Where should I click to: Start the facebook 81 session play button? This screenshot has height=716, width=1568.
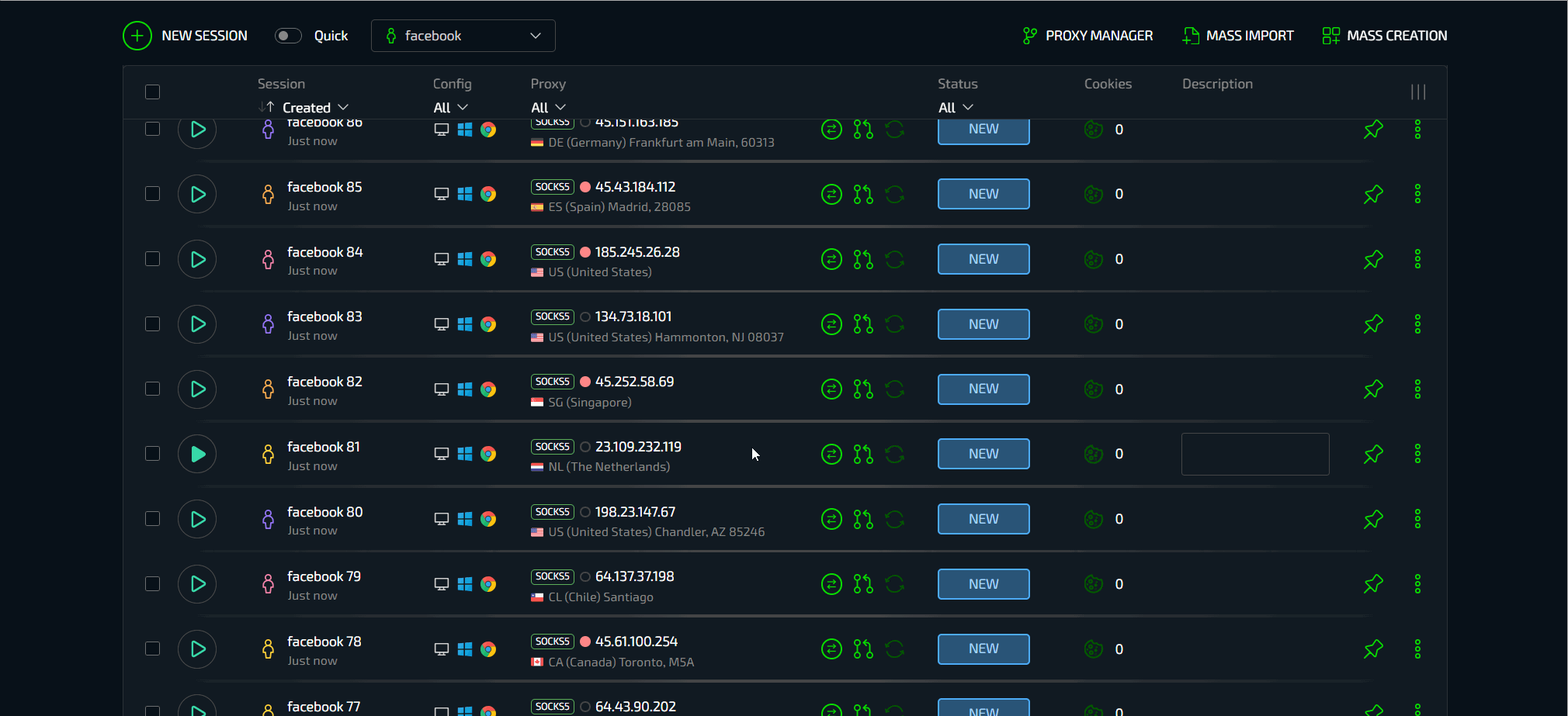(x=197, y=454)
